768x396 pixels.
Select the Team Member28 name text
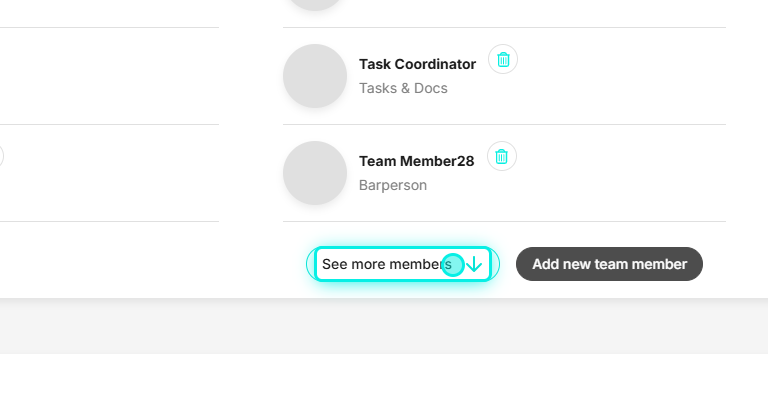[x=416, y=161]
